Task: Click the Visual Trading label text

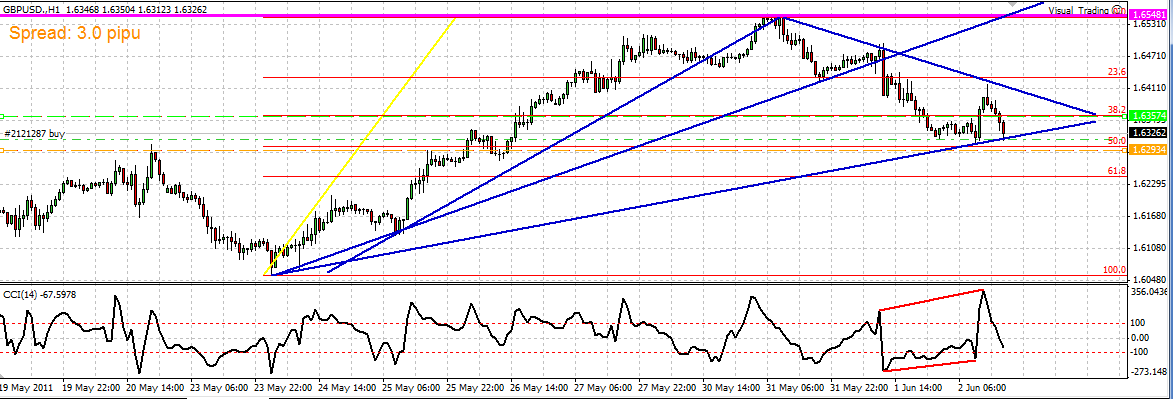Action: pos(1079,10)
